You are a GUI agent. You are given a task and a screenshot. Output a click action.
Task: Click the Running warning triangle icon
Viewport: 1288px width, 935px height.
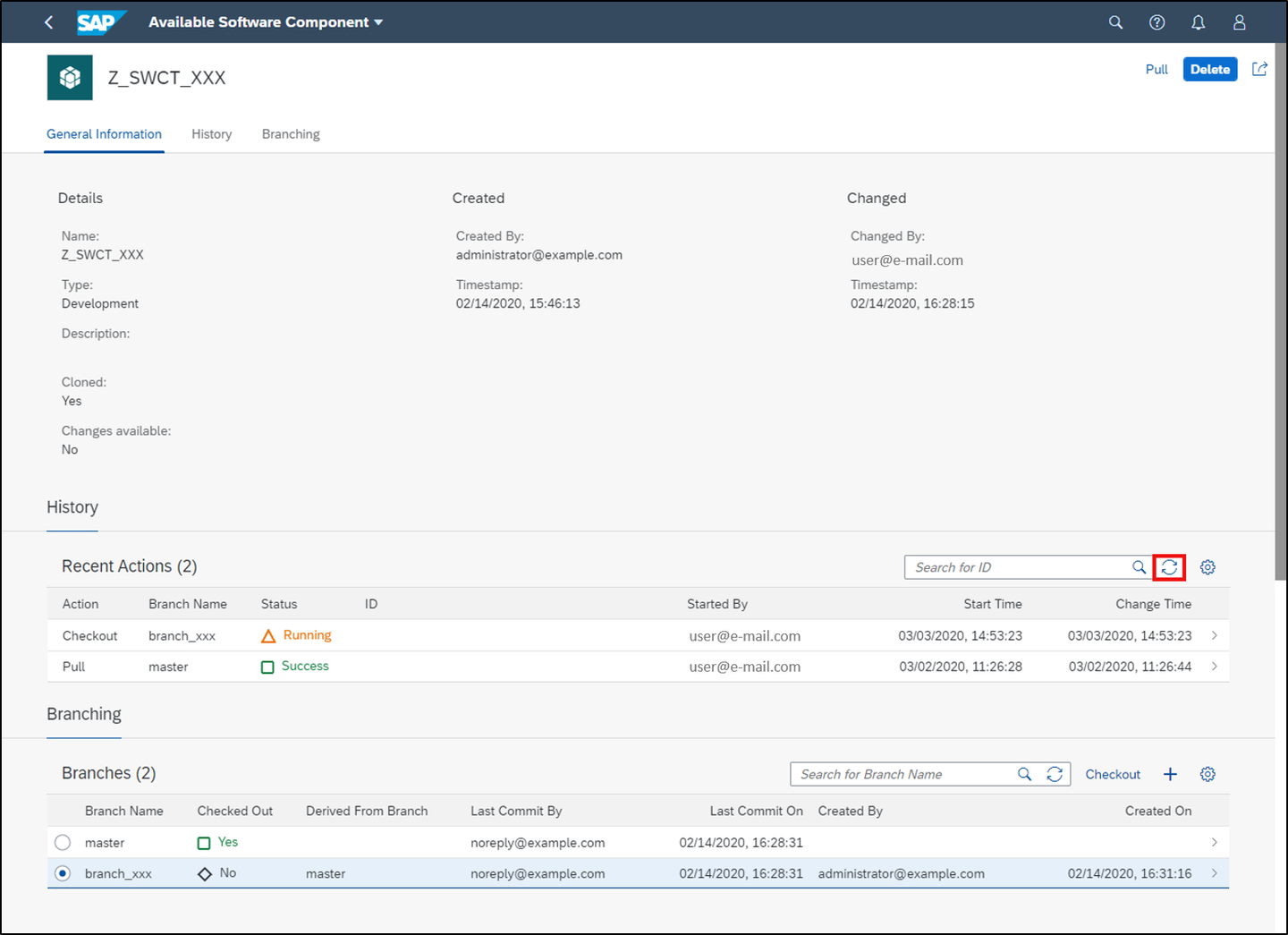[x=268, y=636]
